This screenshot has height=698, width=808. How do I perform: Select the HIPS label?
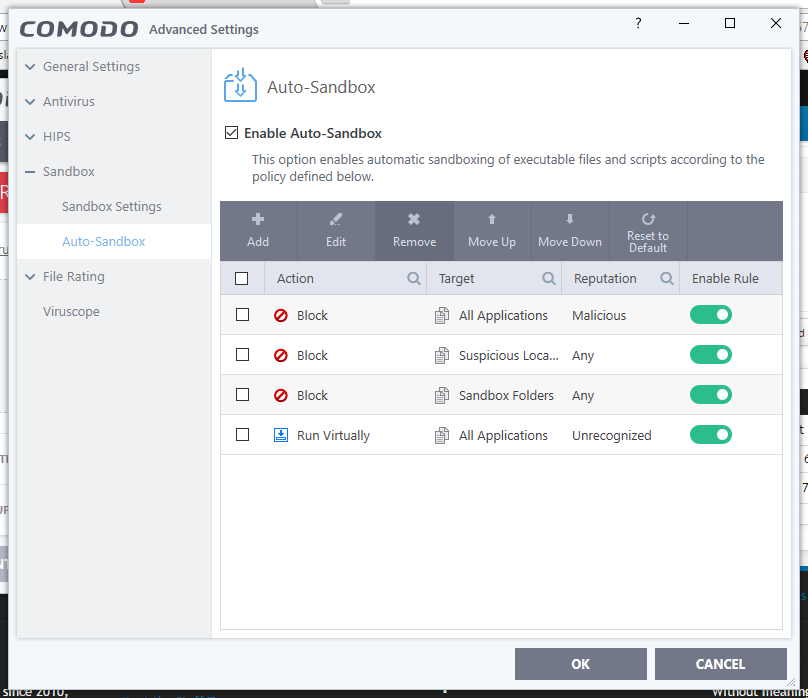point(57,137)
